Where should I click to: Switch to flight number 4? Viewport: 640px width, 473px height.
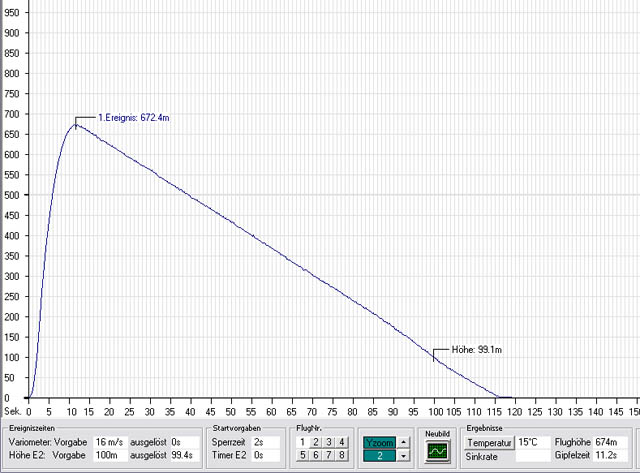341,442
